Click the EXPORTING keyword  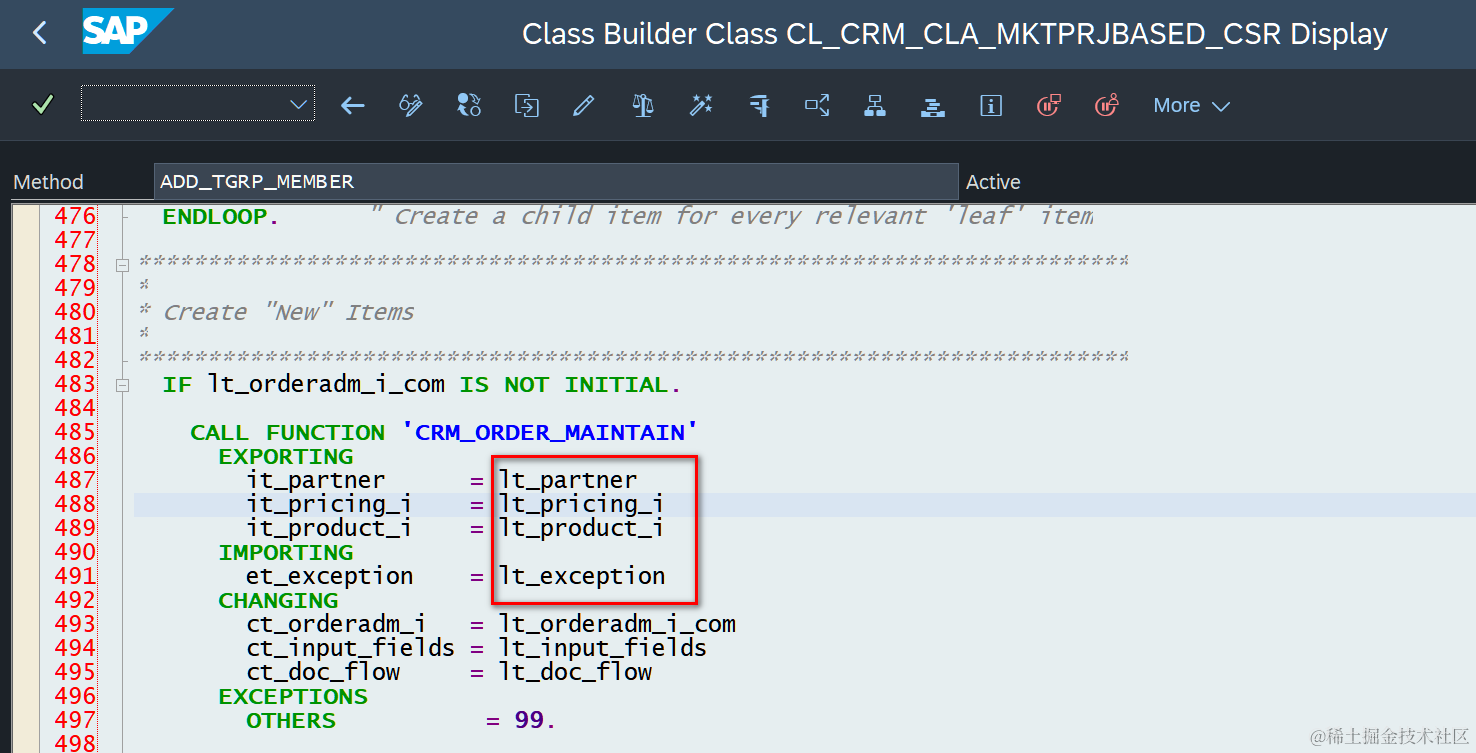[x=286, y=457]
